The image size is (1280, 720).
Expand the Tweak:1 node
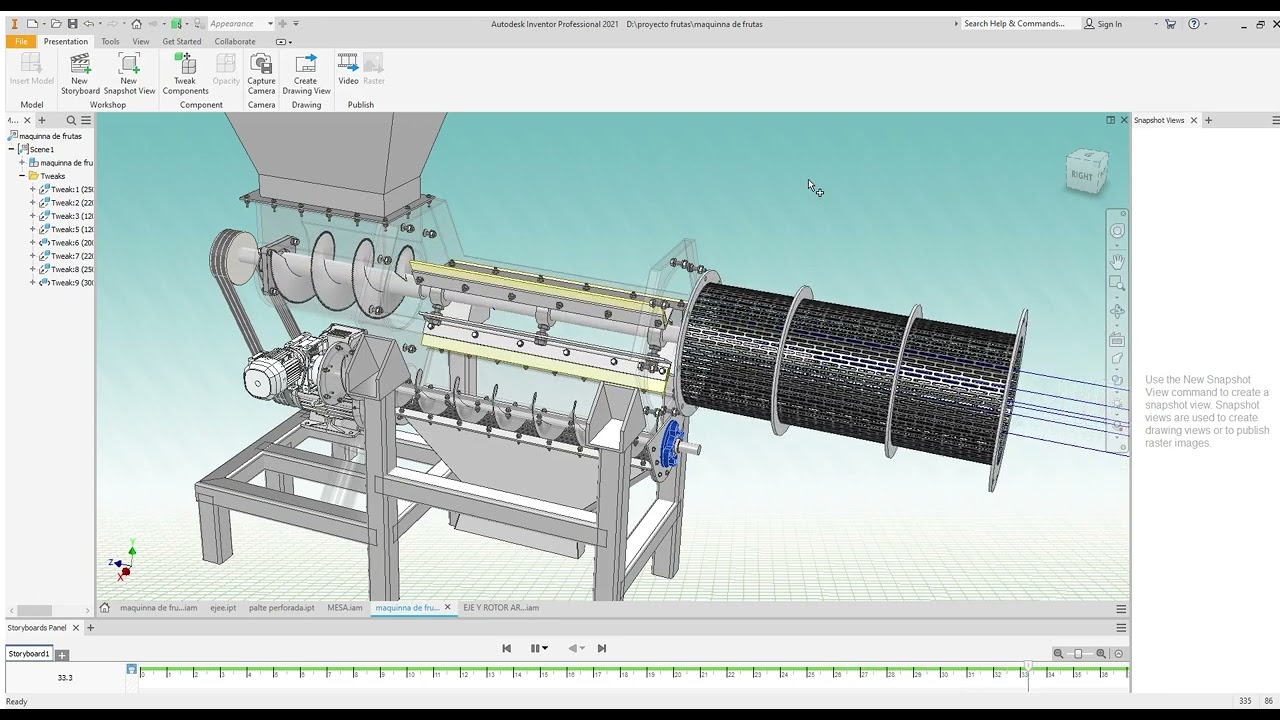click(x=33, y=189)
